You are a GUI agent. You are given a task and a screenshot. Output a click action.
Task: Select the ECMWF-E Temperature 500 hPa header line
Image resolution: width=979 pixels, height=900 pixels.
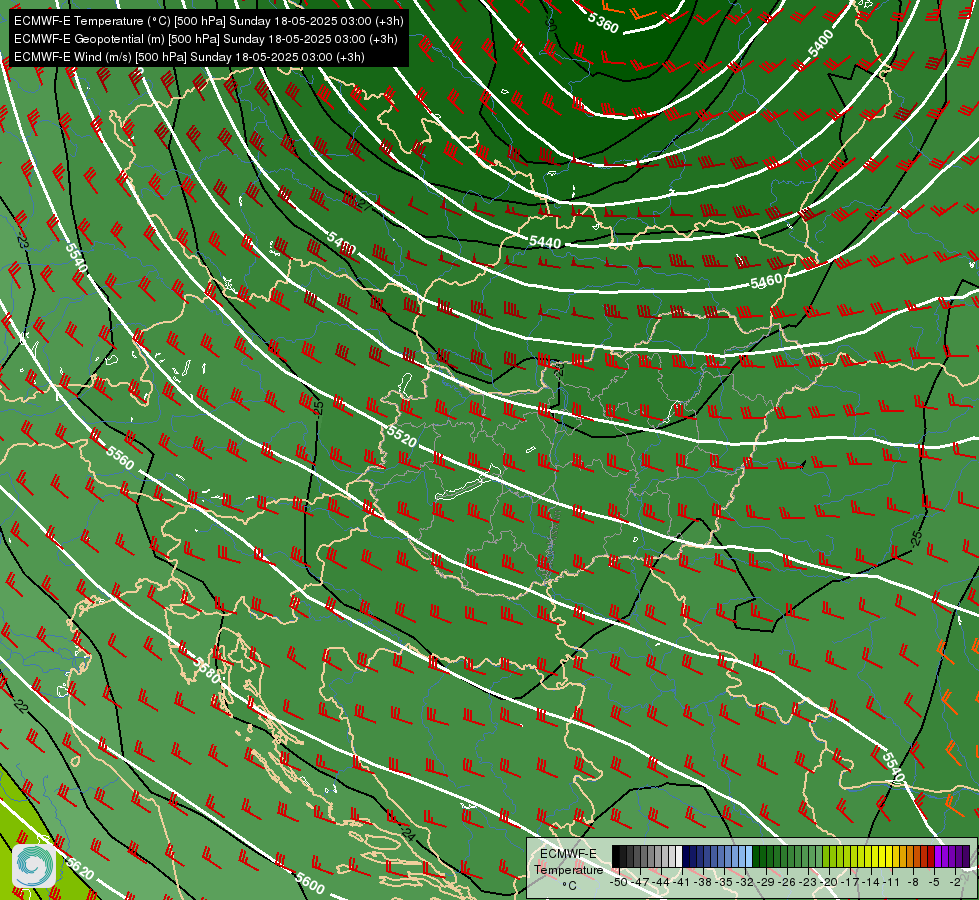pyautogui.click(x=209, y=21)
